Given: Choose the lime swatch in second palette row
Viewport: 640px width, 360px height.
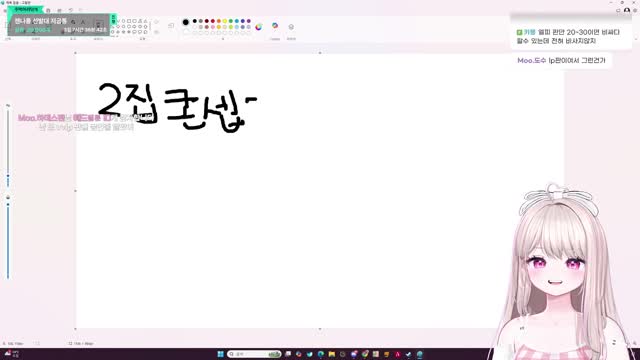Looking at the screenshot, I should pos(231,27).
